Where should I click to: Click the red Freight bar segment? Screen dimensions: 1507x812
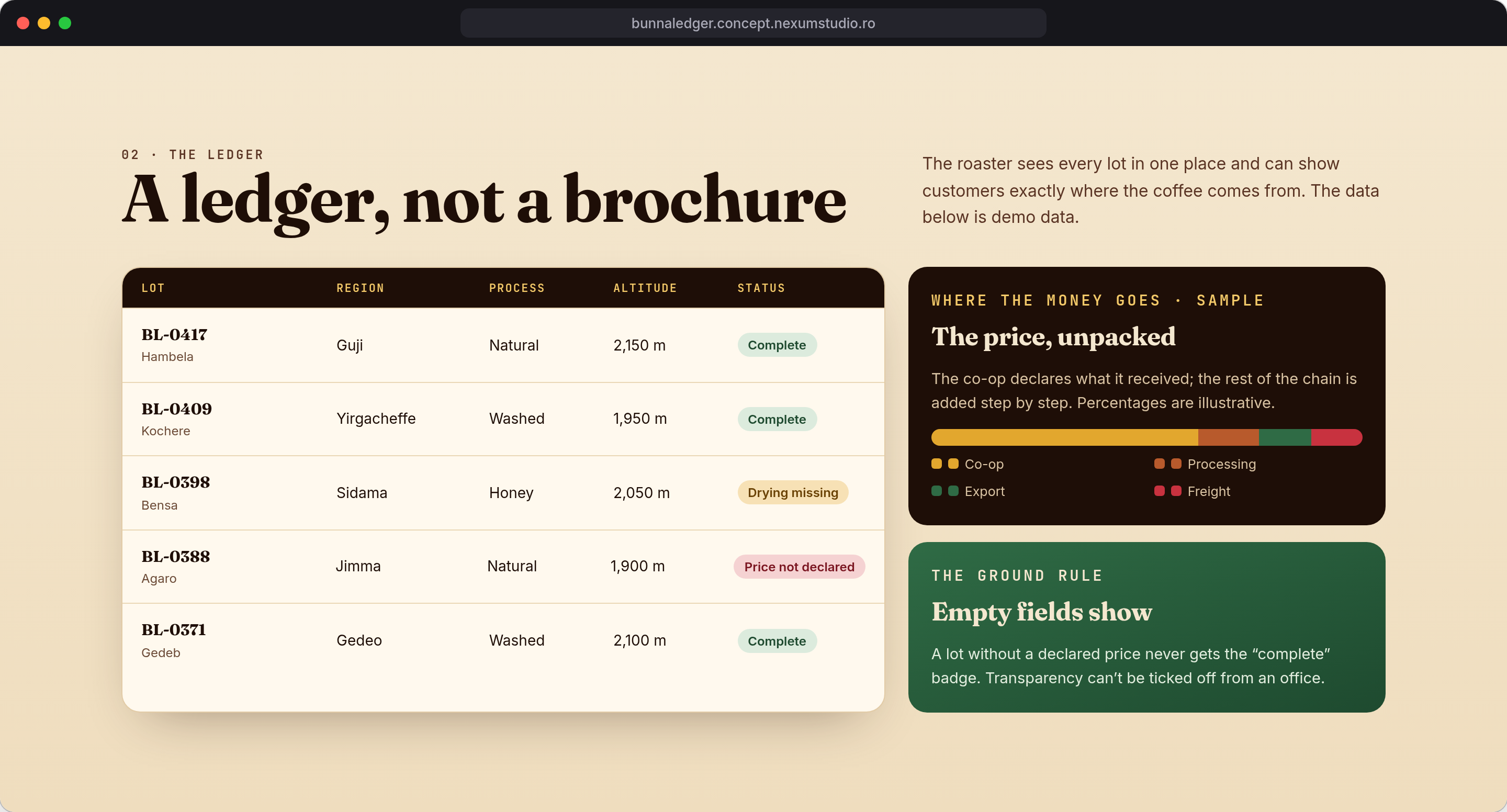point(1336,437)
